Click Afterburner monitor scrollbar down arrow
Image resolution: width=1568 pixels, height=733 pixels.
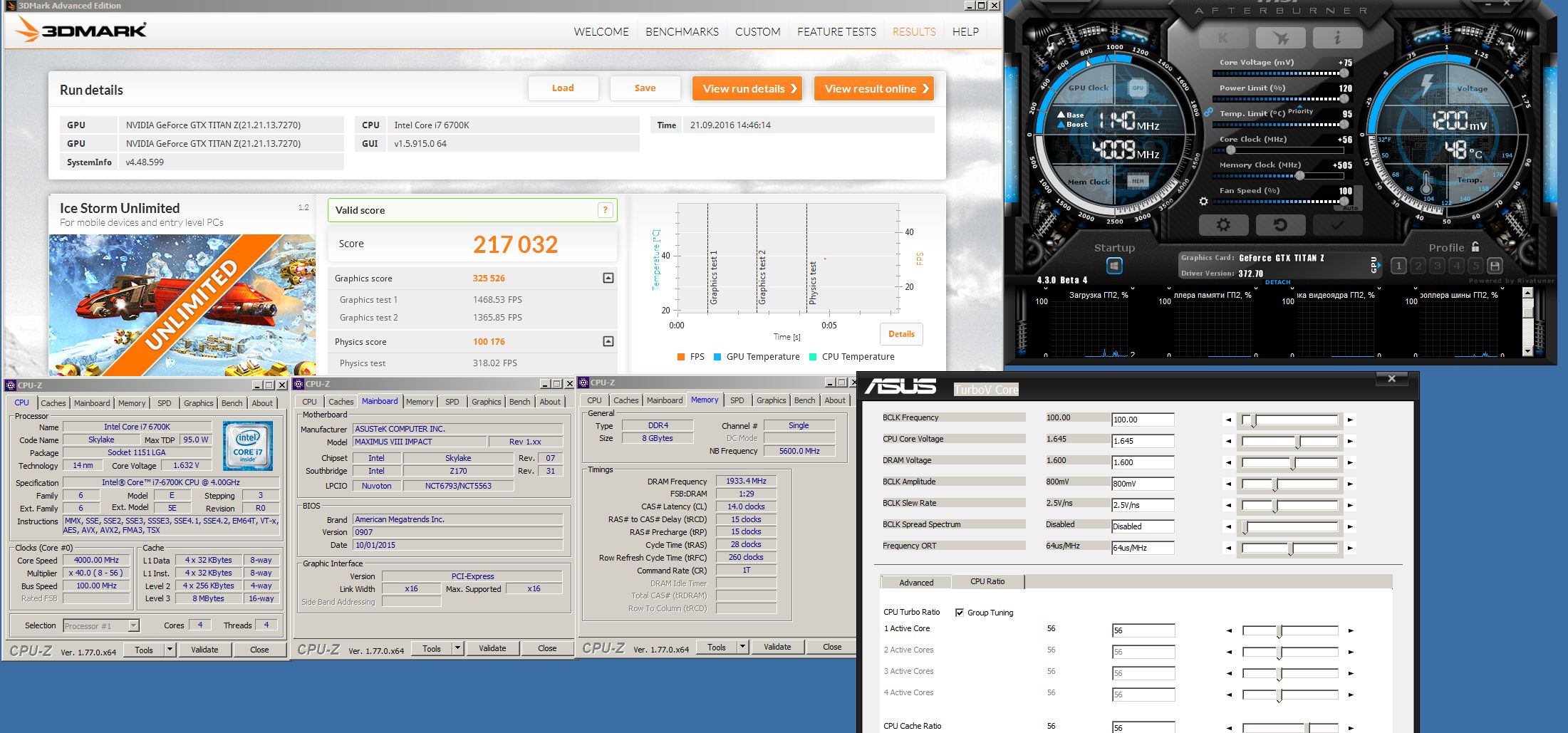coord(1527,351)
